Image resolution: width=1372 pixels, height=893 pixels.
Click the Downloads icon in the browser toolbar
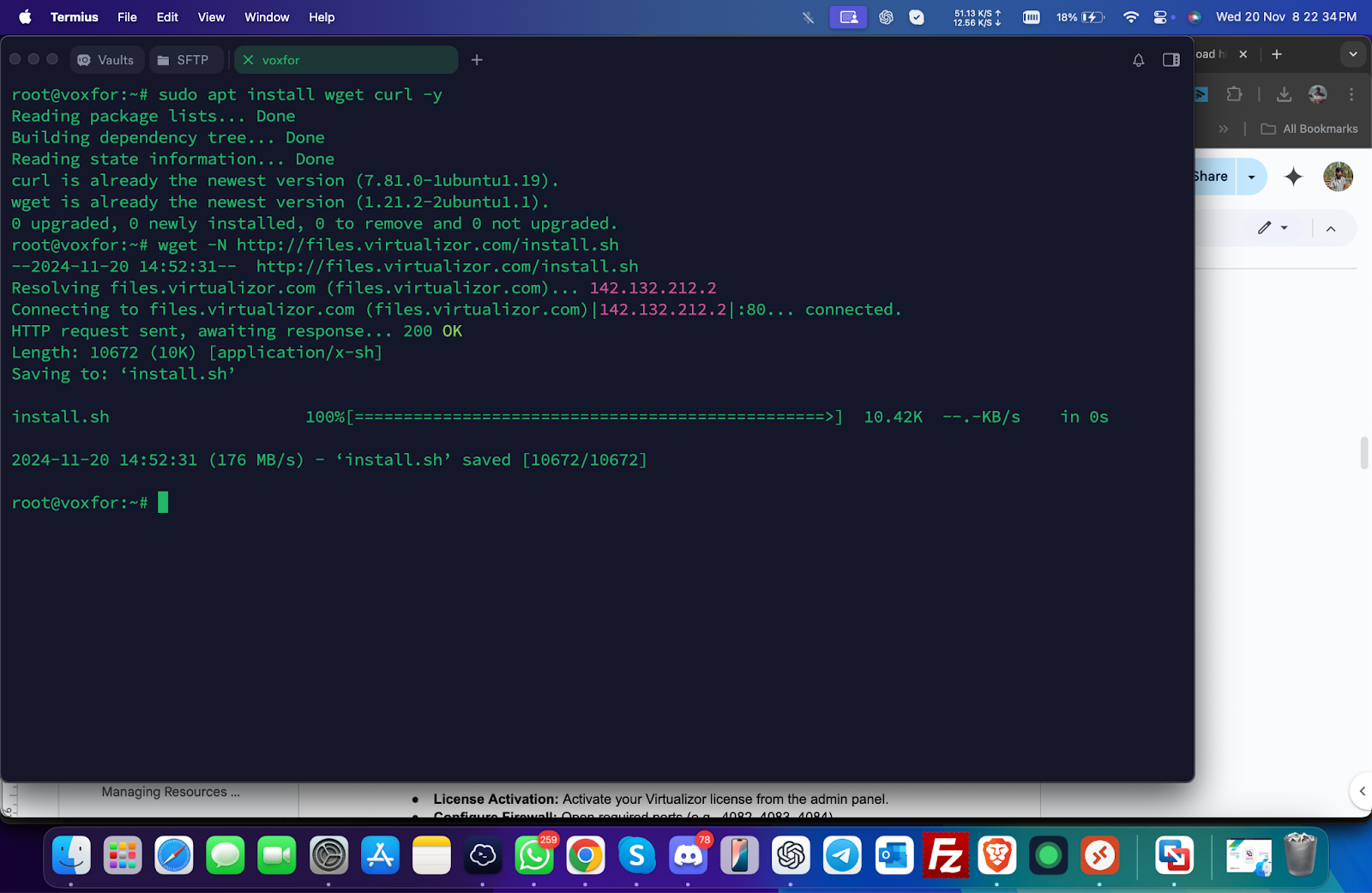pyautogui.click(x=1285, y=94)
